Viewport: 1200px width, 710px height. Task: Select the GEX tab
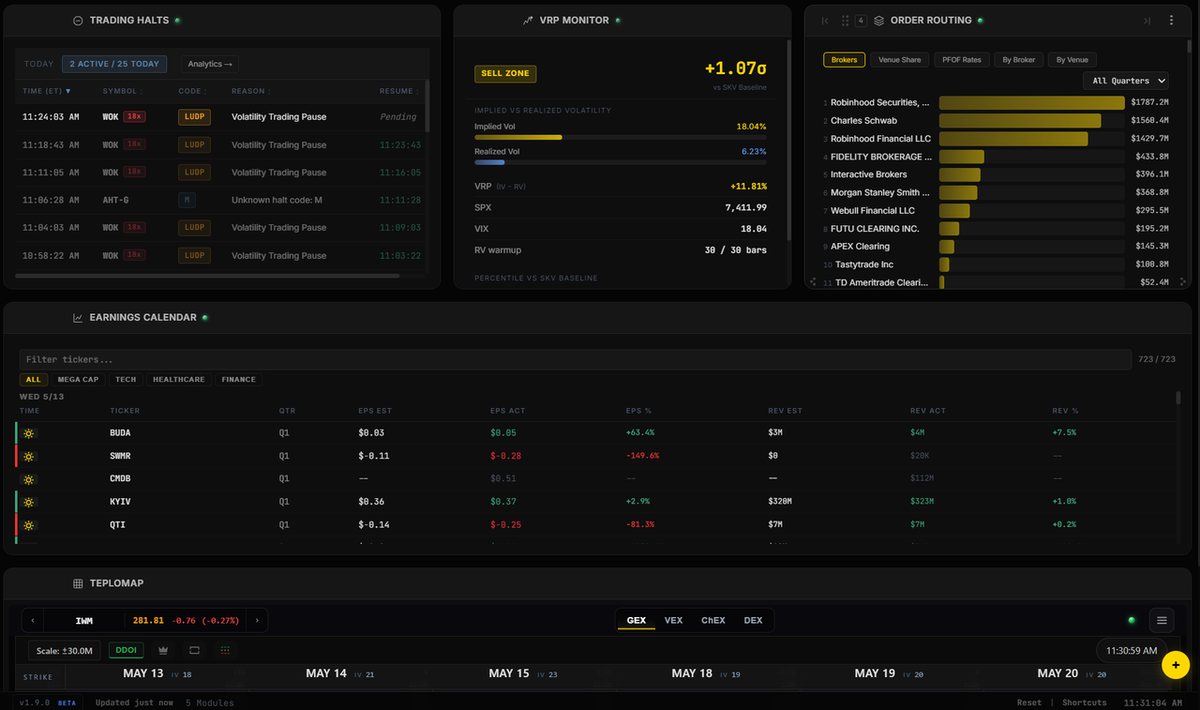(636, 621)
